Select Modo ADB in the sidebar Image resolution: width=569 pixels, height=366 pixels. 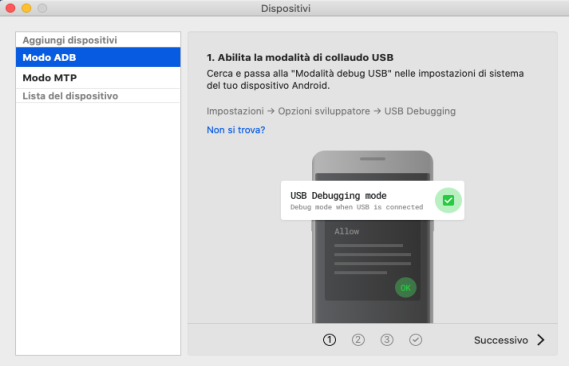[x=98, y=57]
